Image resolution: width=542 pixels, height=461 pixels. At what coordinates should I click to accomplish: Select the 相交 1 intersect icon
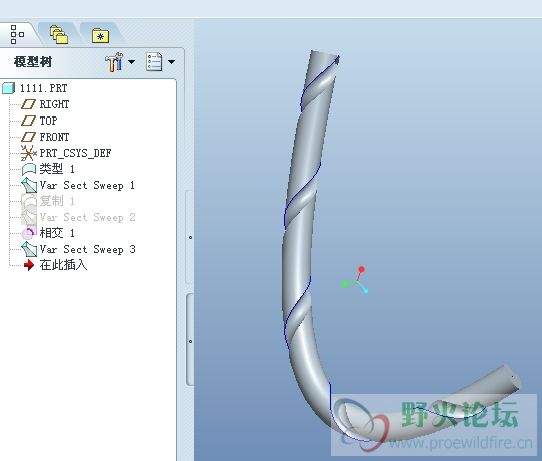tap(29, 233)
